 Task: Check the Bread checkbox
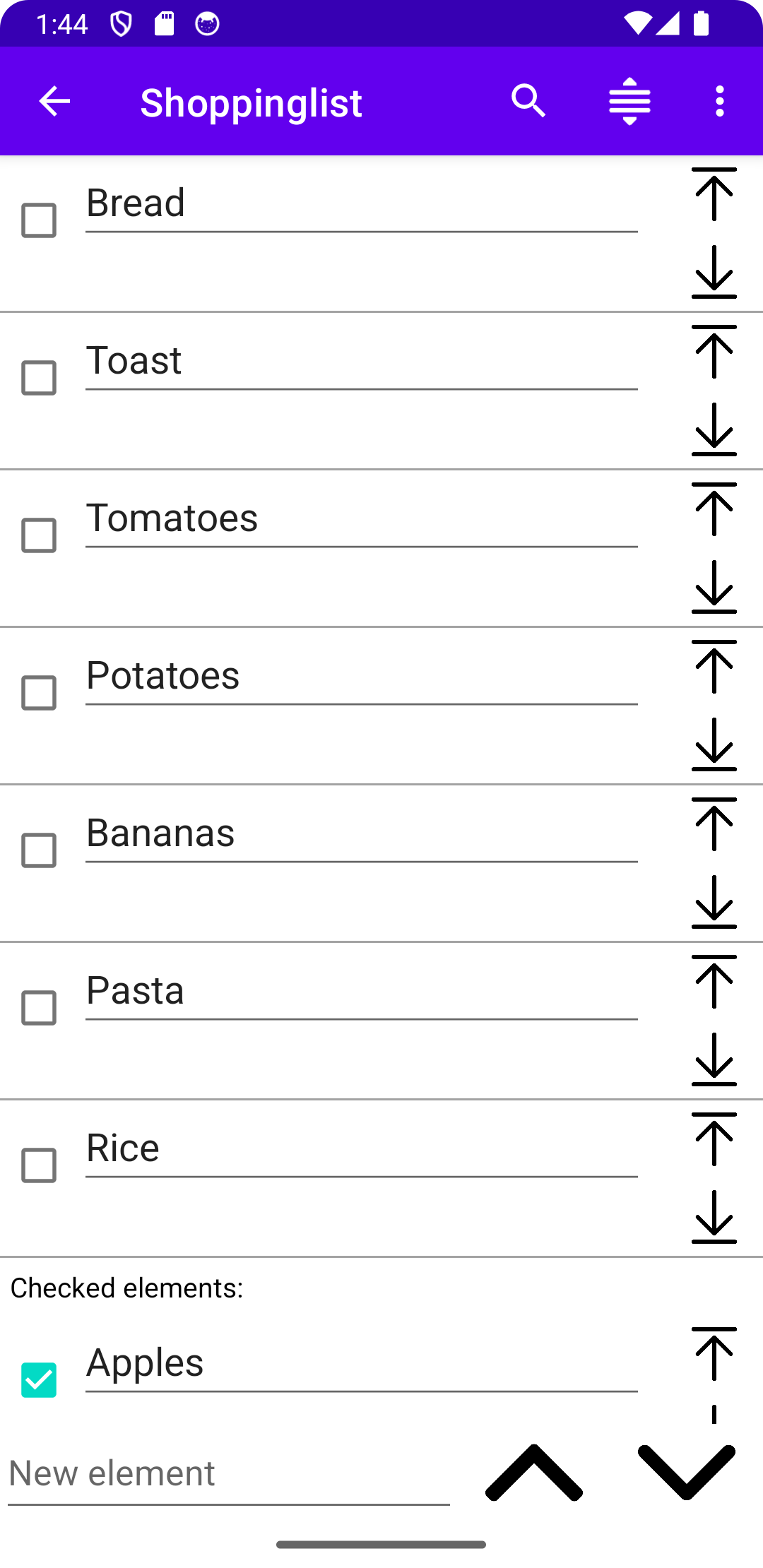tap(39, 220)
